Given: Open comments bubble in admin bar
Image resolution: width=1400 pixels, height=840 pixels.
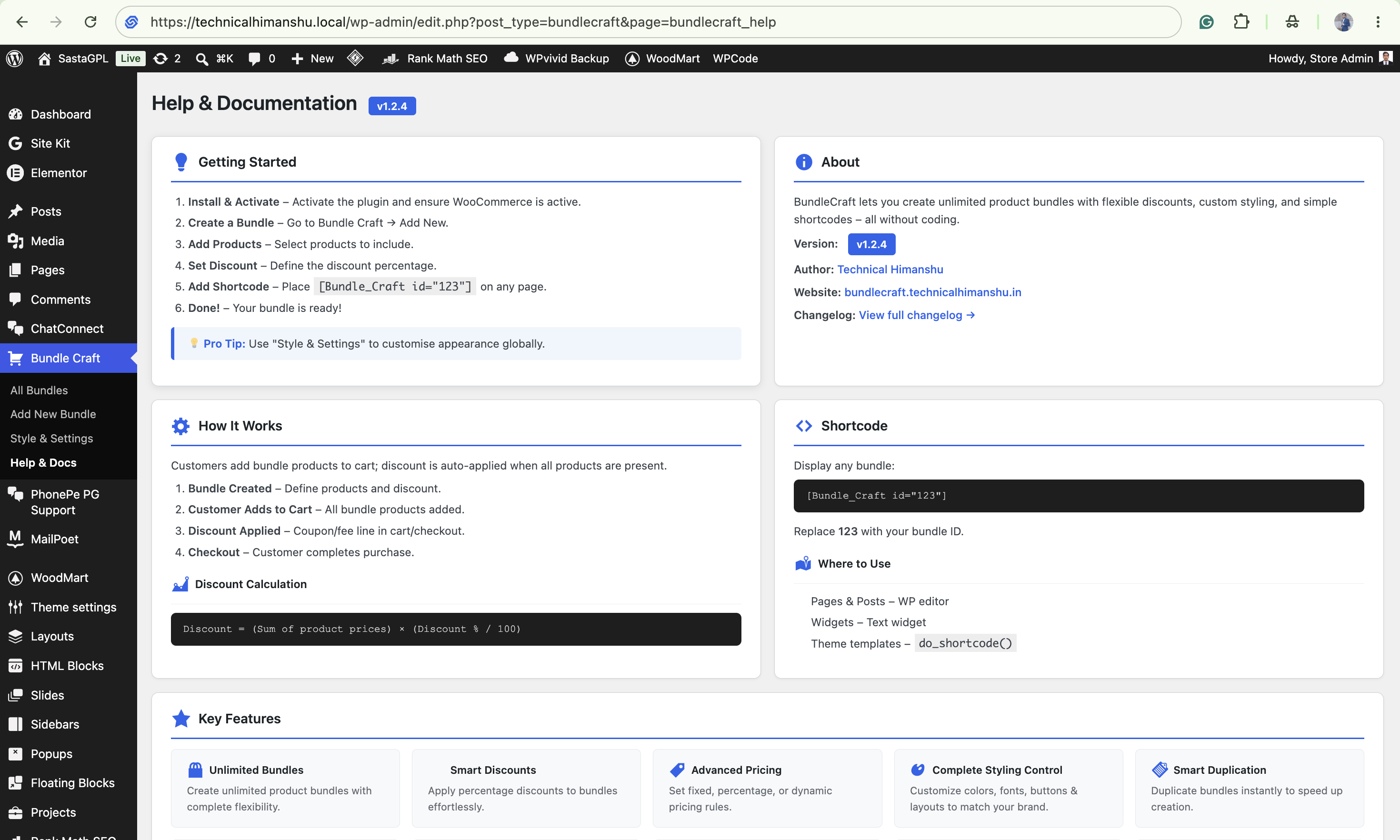Looking at the screenshot, I should click(x=262, y=58).
